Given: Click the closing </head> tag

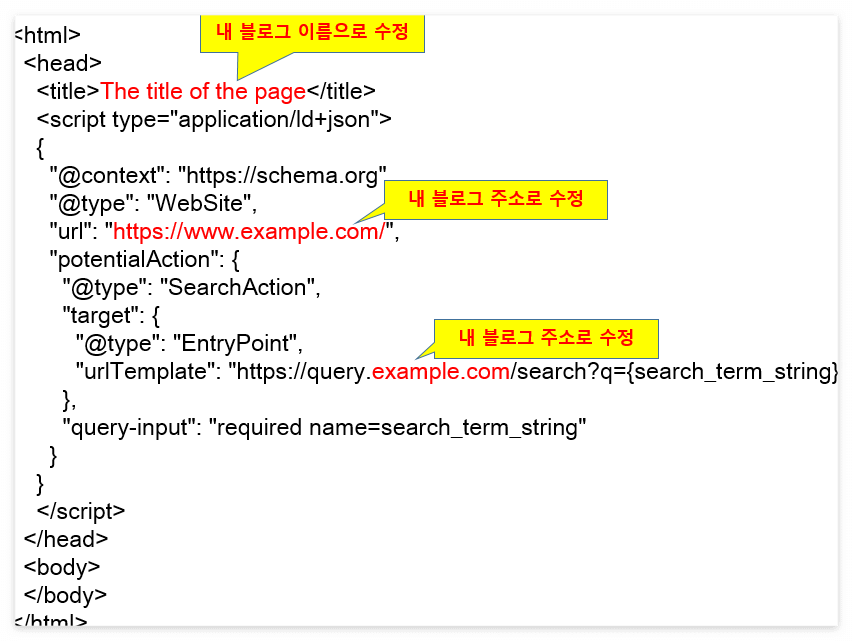Looking at the screenshot, I should click(66, 539).
